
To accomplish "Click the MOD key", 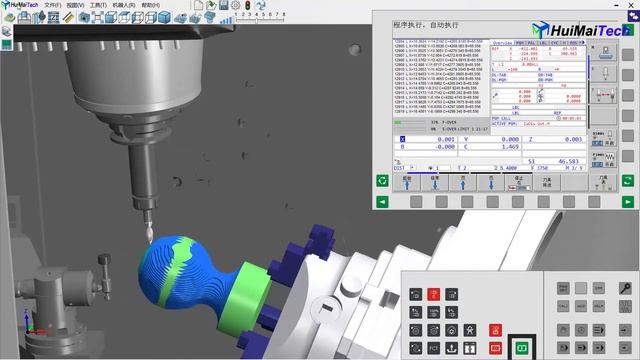I will 581,306.
